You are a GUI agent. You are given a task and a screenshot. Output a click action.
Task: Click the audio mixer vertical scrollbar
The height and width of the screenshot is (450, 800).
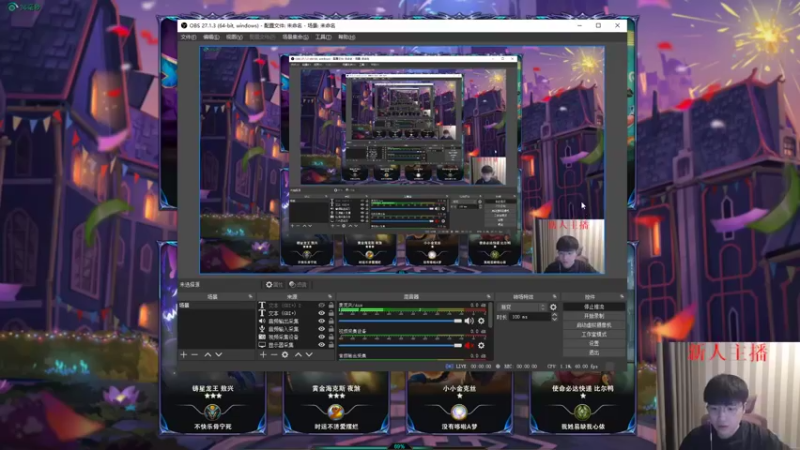(x=490, y=315)
